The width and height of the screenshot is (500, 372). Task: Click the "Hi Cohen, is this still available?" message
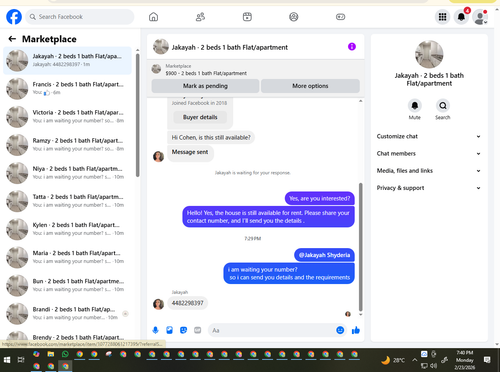click(211, 137)
